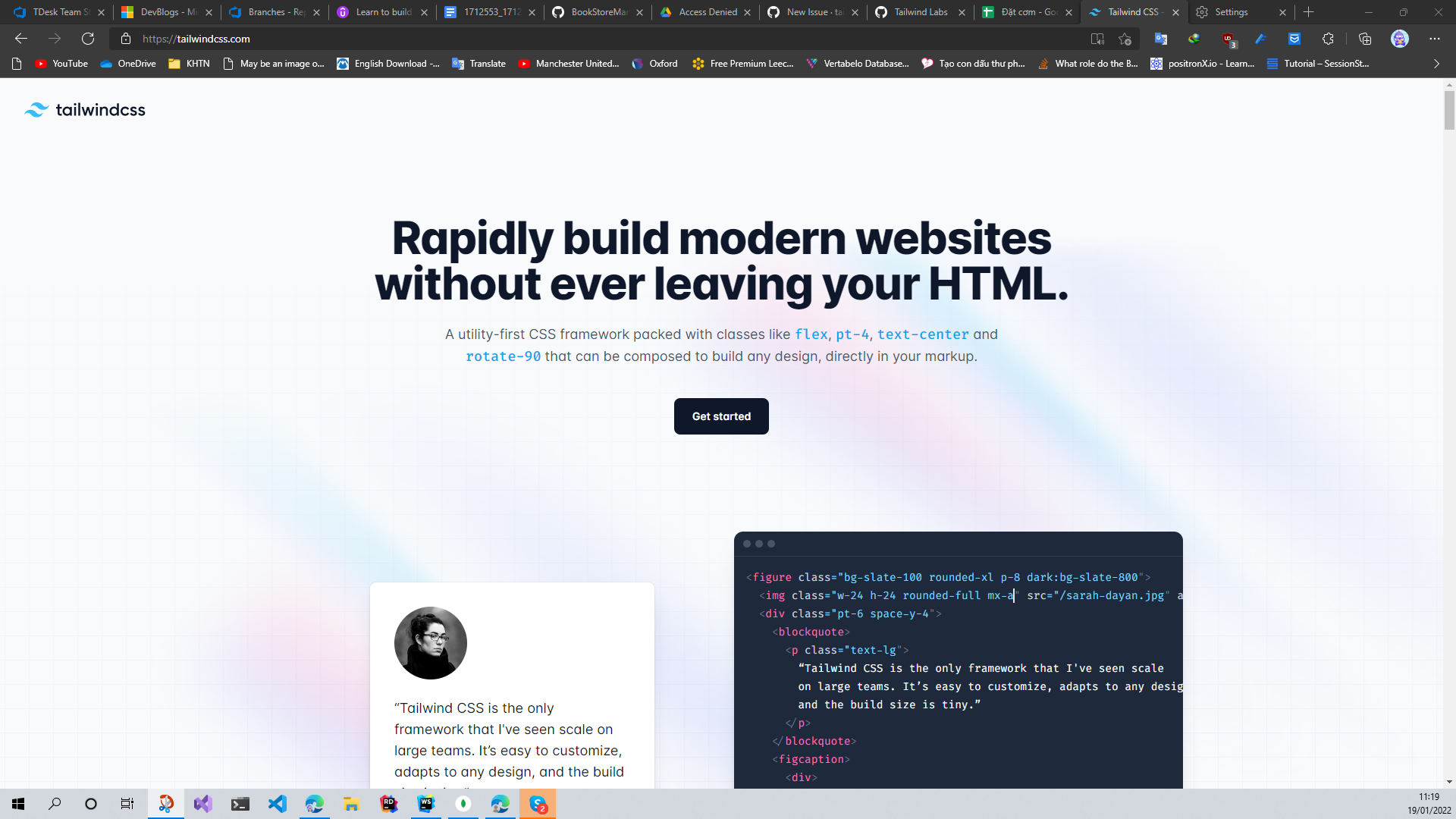Switch to the Tailwind Labs tab
This screenshot has height=819, width=1456.
[920, 12]
